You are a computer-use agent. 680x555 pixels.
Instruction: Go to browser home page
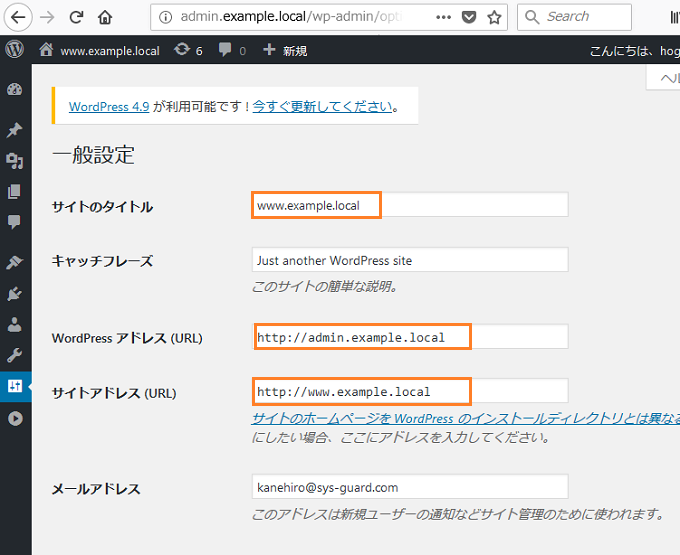click(105, 17)
